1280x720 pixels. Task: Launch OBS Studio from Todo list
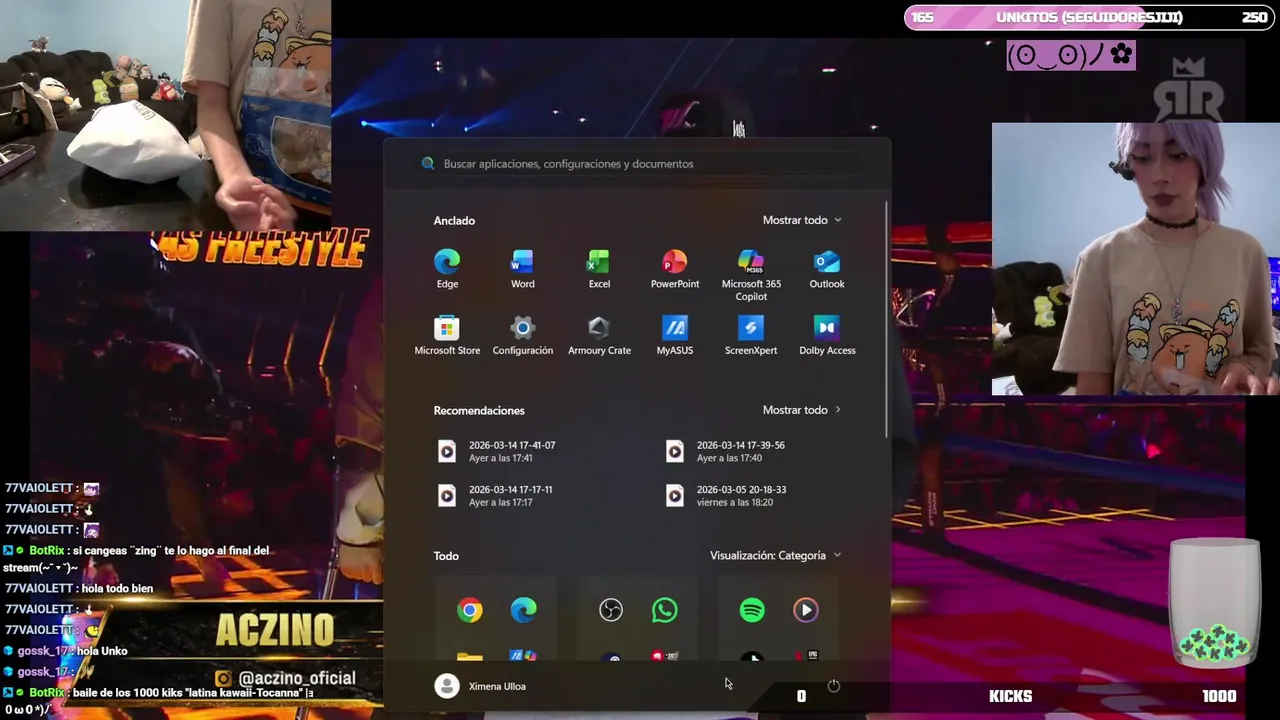coord(611,610)
